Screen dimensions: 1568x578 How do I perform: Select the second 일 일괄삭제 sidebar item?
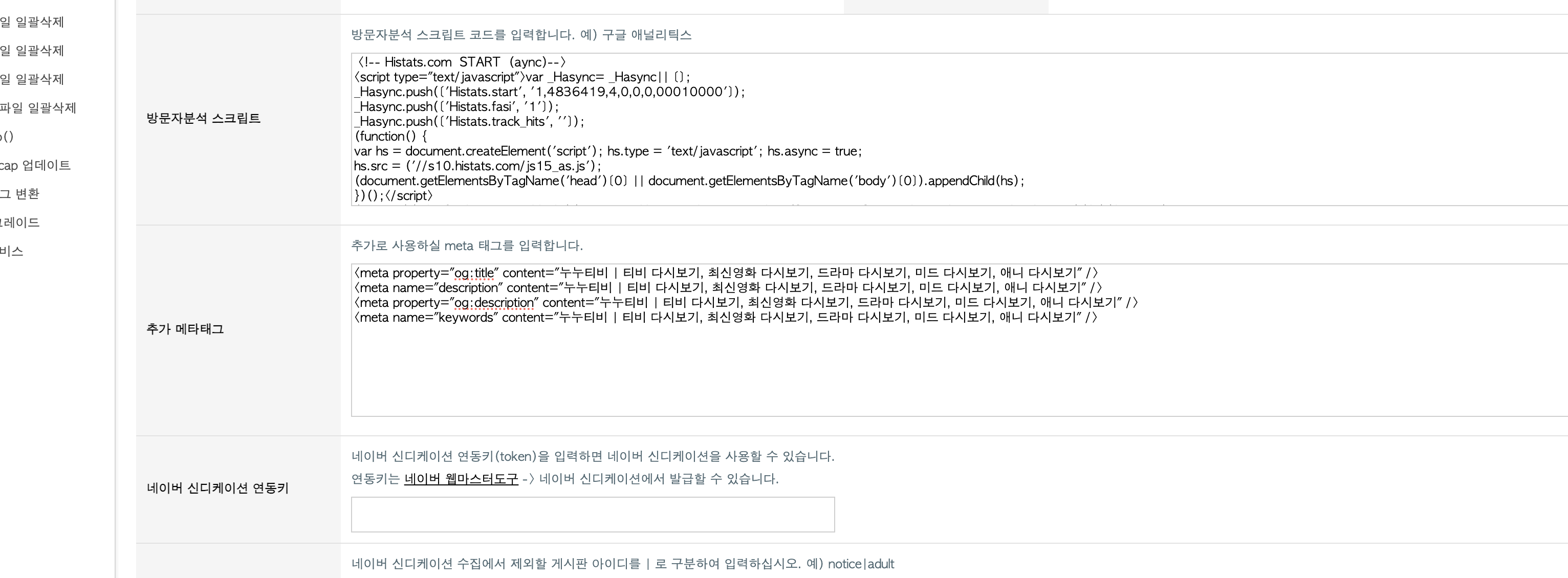[32, 51]
